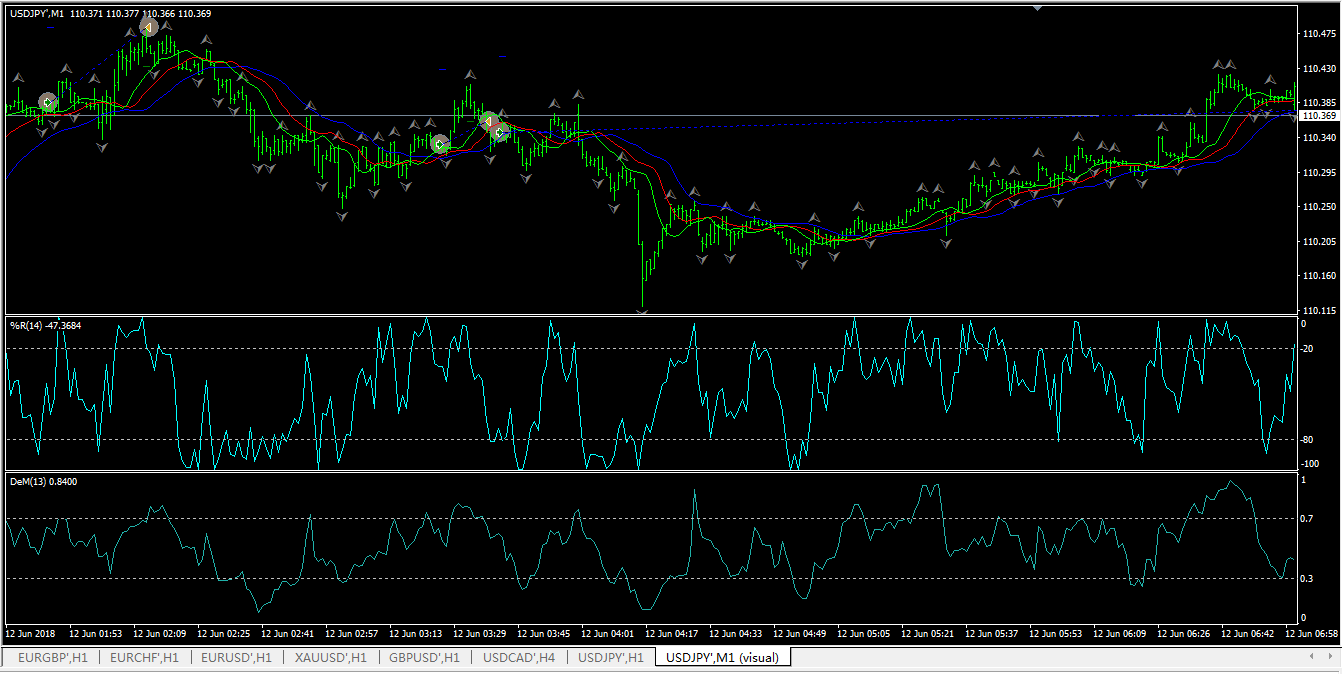
Task: Click the 12 Jun 01:53 time label
Action: click(x=96, y=634)
